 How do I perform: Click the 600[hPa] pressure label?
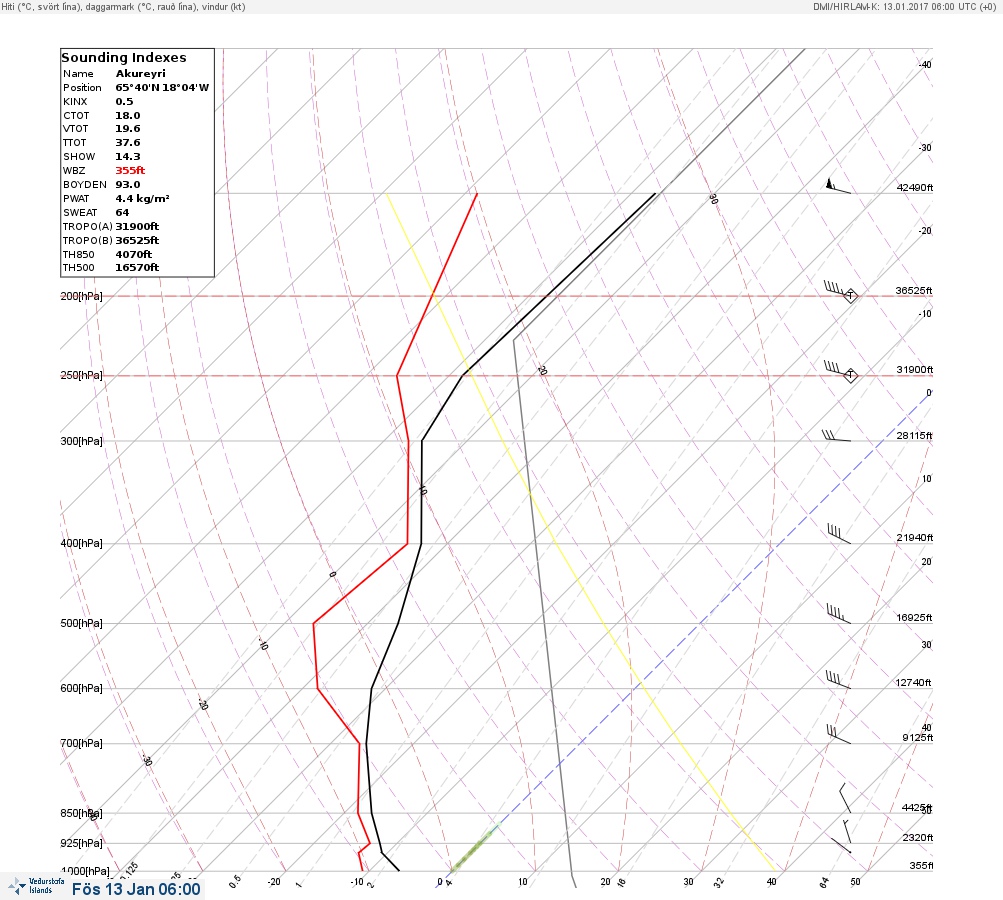click(x=81, y=688)
